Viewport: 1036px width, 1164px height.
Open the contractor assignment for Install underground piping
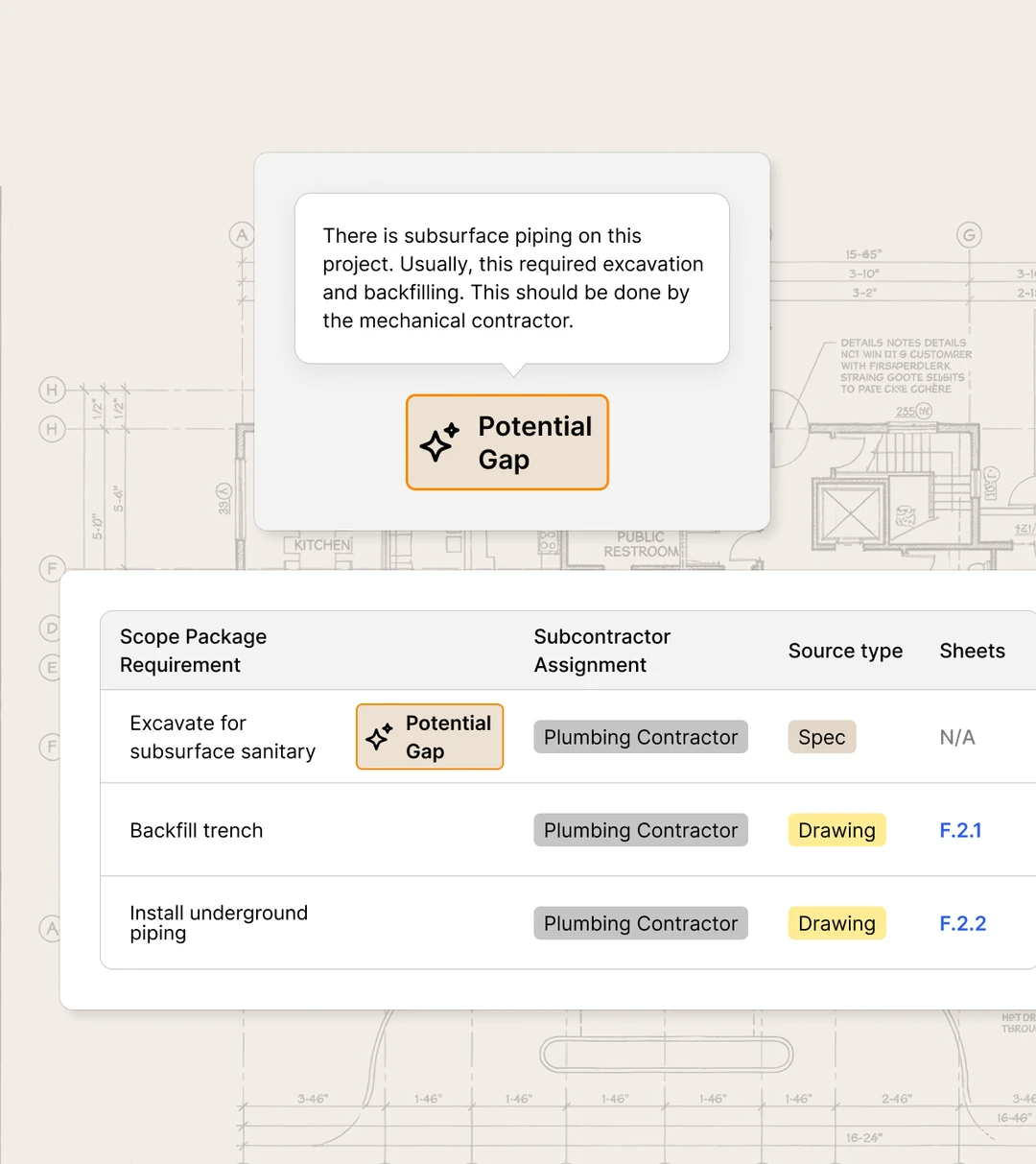pos(640,923)
